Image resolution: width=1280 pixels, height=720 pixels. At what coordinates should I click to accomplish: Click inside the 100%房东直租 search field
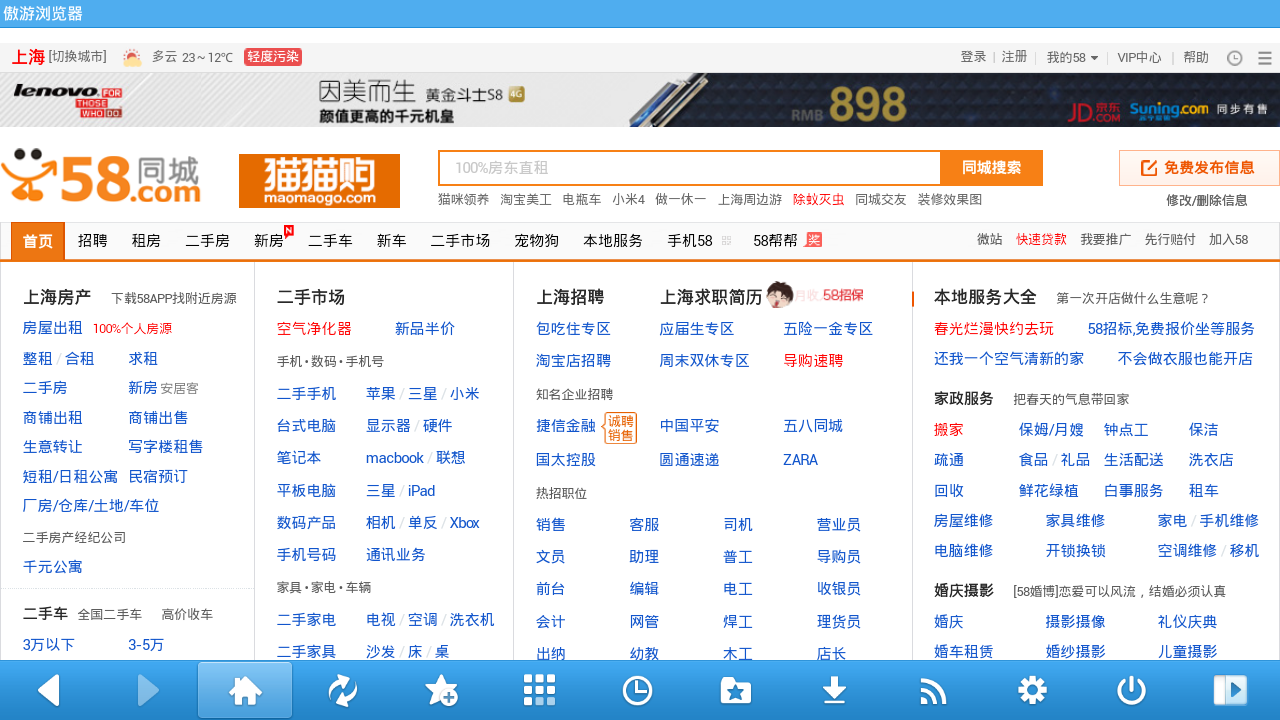pyautogui.click(x=690, y=168)
